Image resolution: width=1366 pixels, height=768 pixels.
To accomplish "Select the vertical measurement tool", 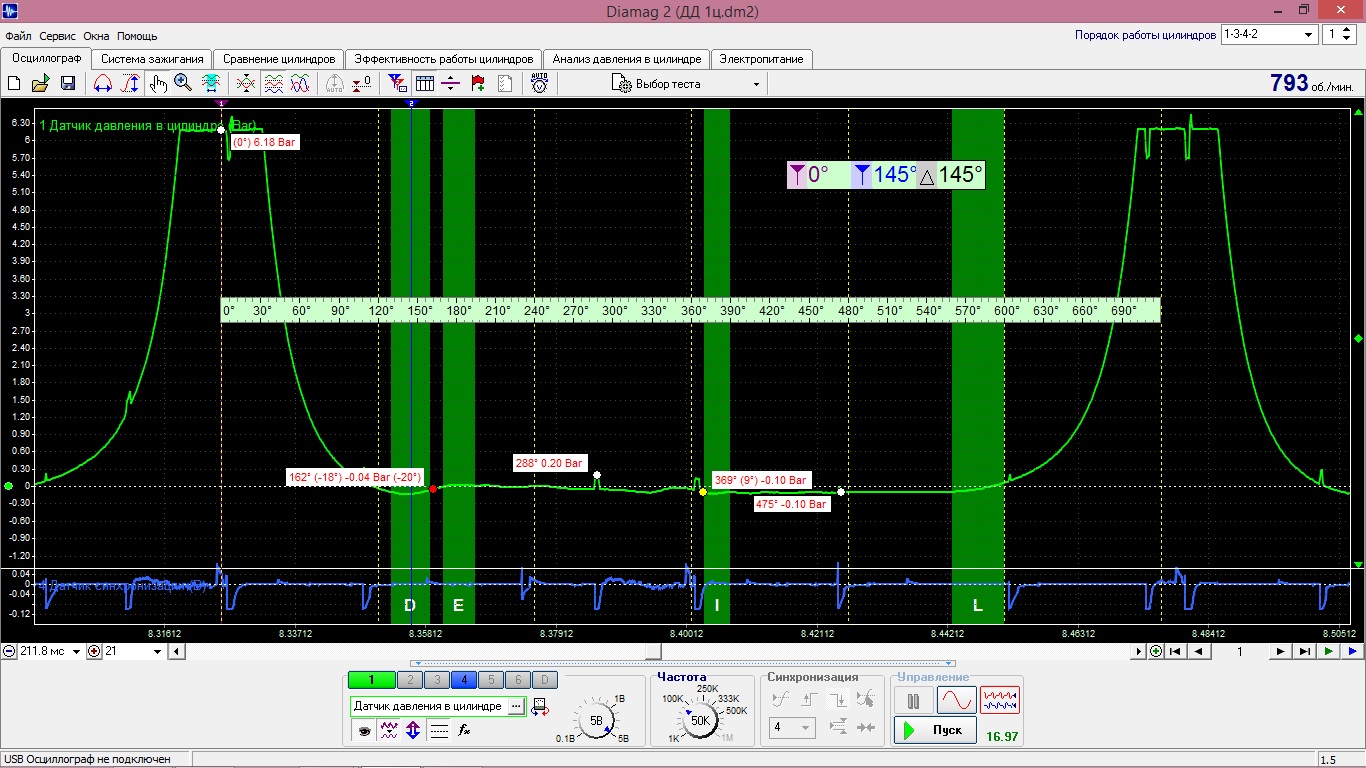I will 129,84.
